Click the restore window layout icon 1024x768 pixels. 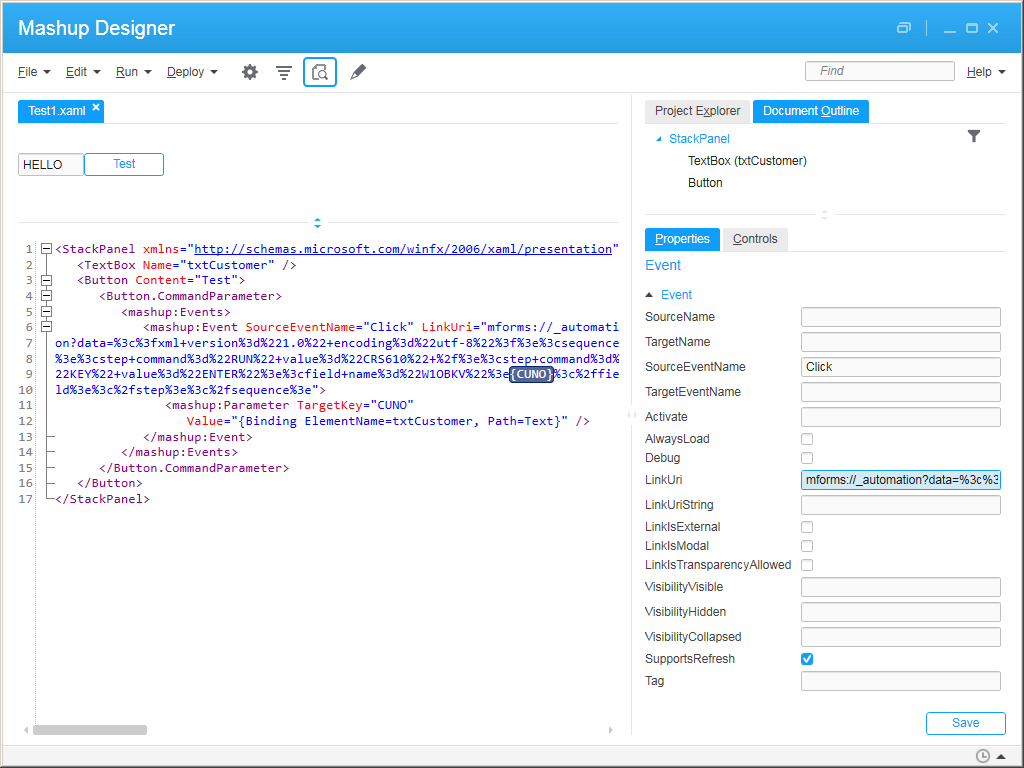(x=904, y=28)
